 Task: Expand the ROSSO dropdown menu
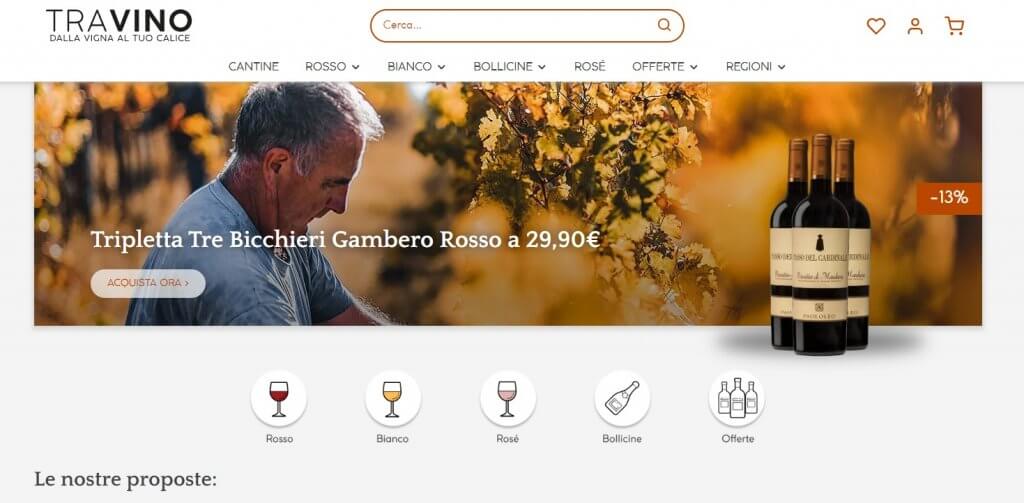tap(332, 67)
